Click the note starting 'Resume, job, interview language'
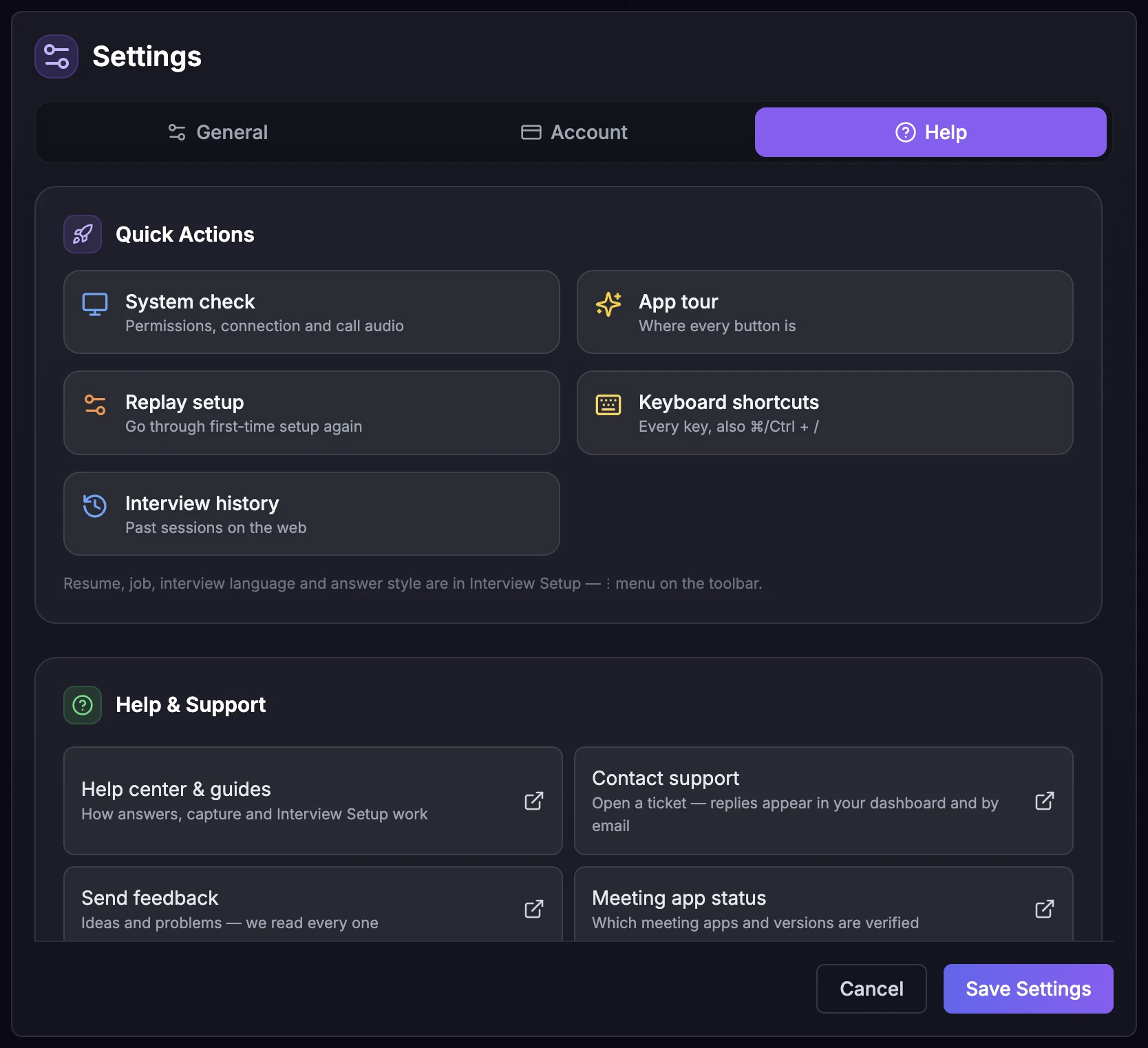This screenshot has width=1148, height=1048. [413, 583]
